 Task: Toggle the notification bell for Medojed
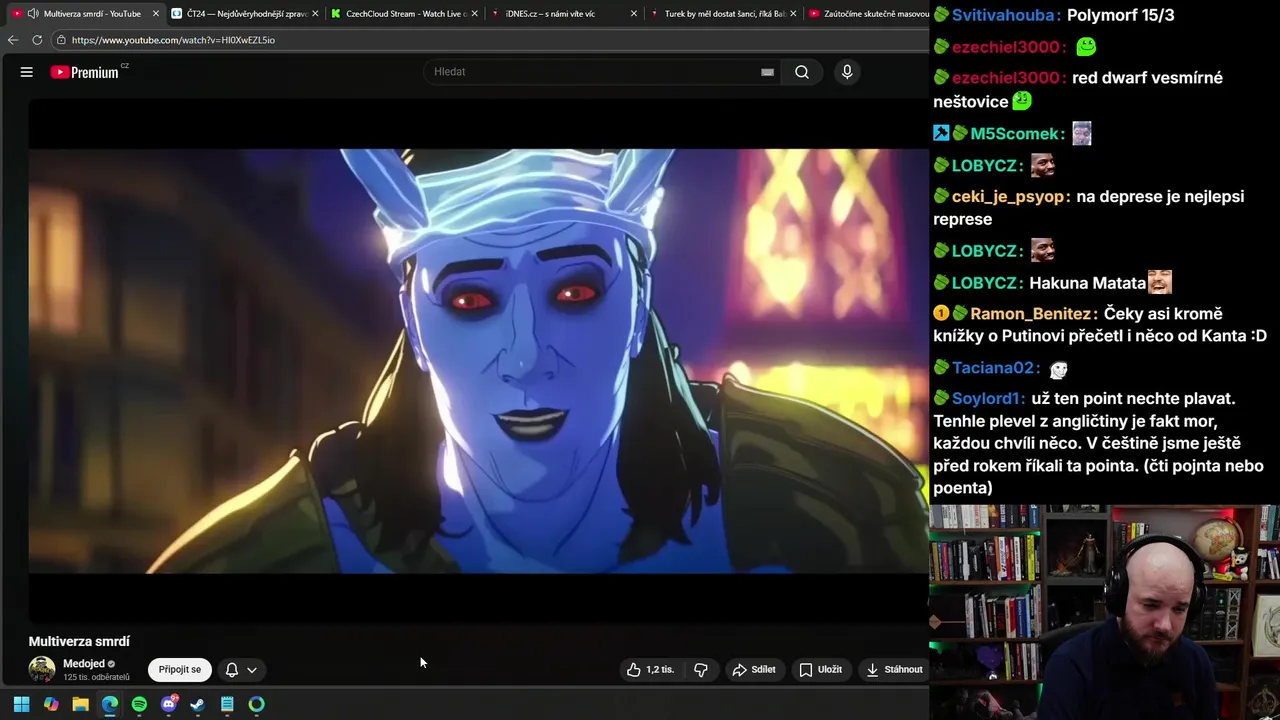click(x=231, y=670)
